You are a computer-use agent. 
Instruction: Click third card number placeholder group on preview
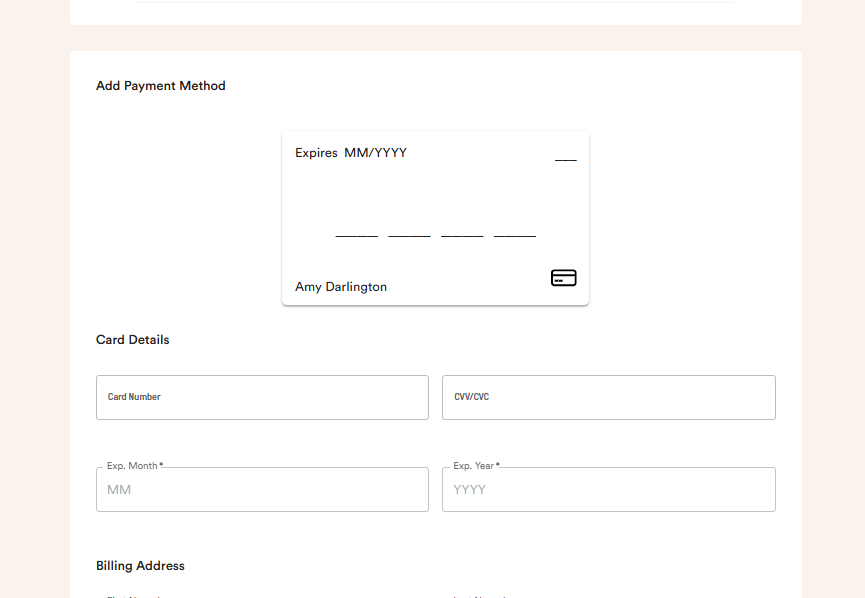click(462, 235)
